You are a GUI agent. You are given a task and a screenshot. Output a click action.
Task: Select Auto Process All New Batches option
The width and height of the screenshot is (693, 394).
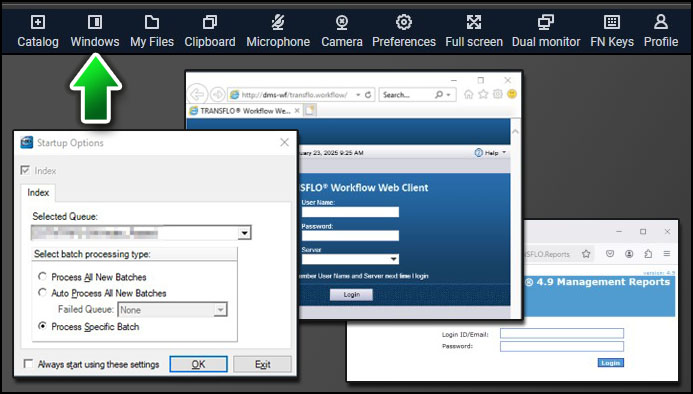(42, 292)
